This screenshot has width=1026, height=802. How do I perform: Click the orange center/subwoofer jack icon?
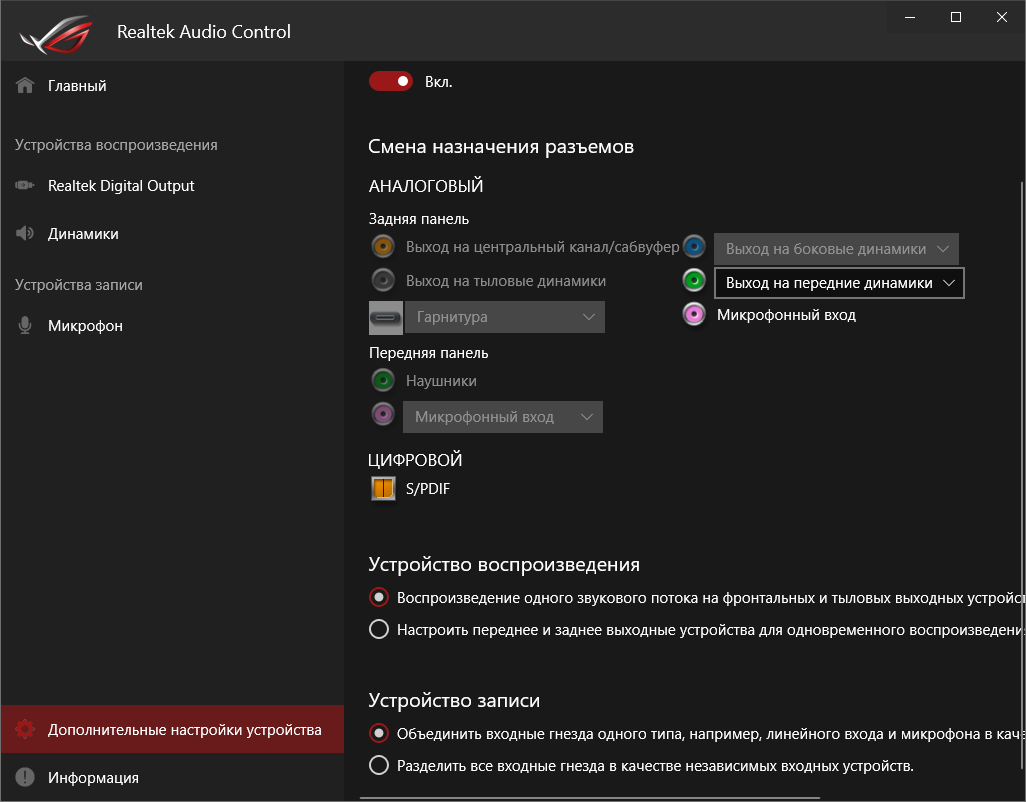click(x=382, y=246)
